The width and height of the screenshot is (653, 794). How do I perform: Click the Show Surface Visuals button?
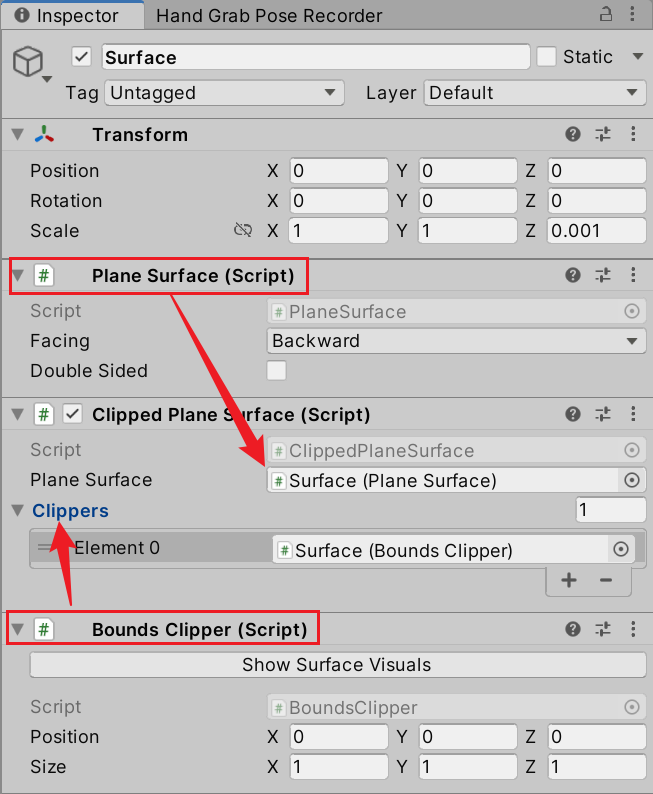click(x=338, y=664)
